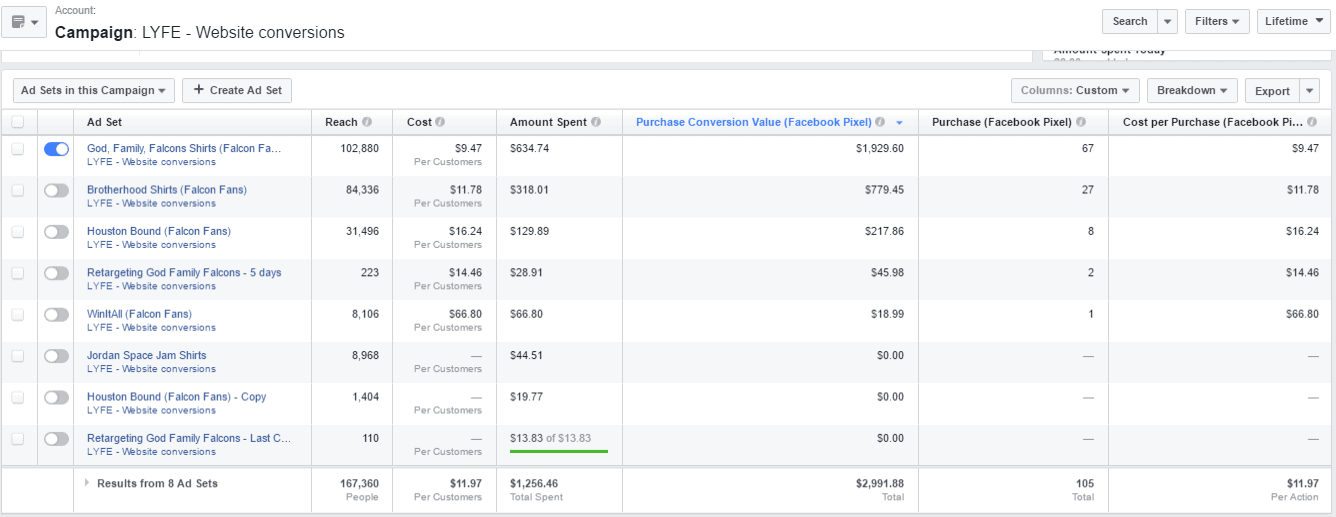1336x517 pixels.
Task: Click info icon next to Reach header
Action: (367, 122)
